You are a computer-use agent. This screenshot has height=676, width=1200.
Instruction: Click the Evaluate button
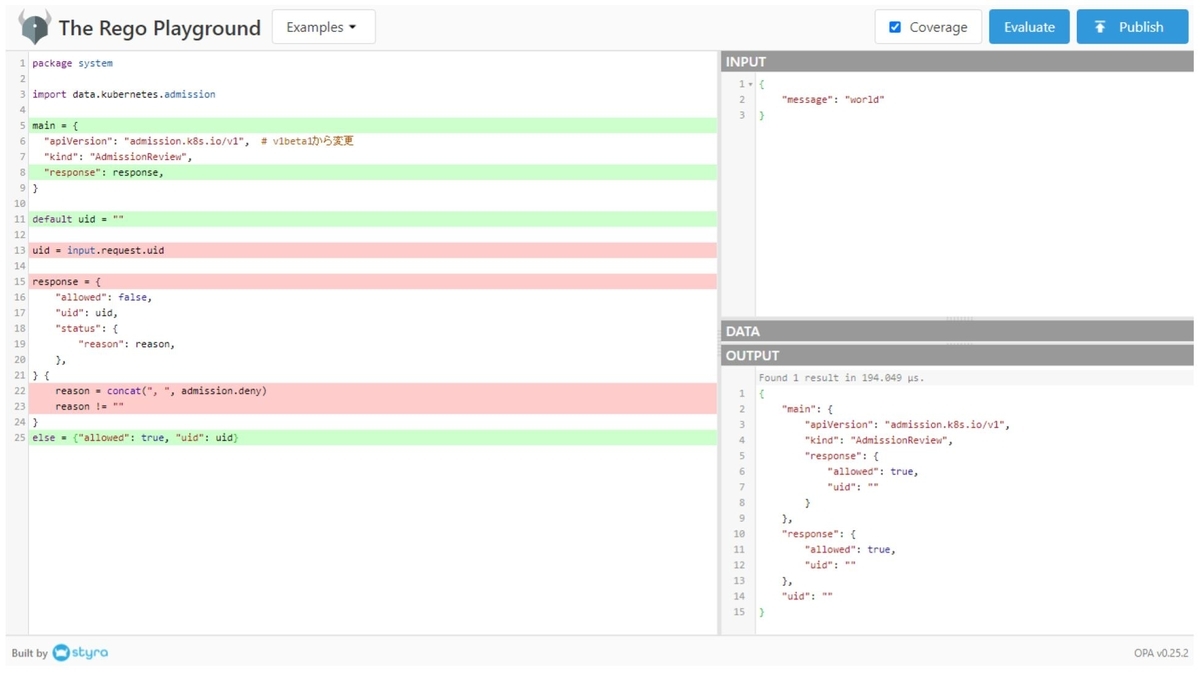[x=1029, y=27]
